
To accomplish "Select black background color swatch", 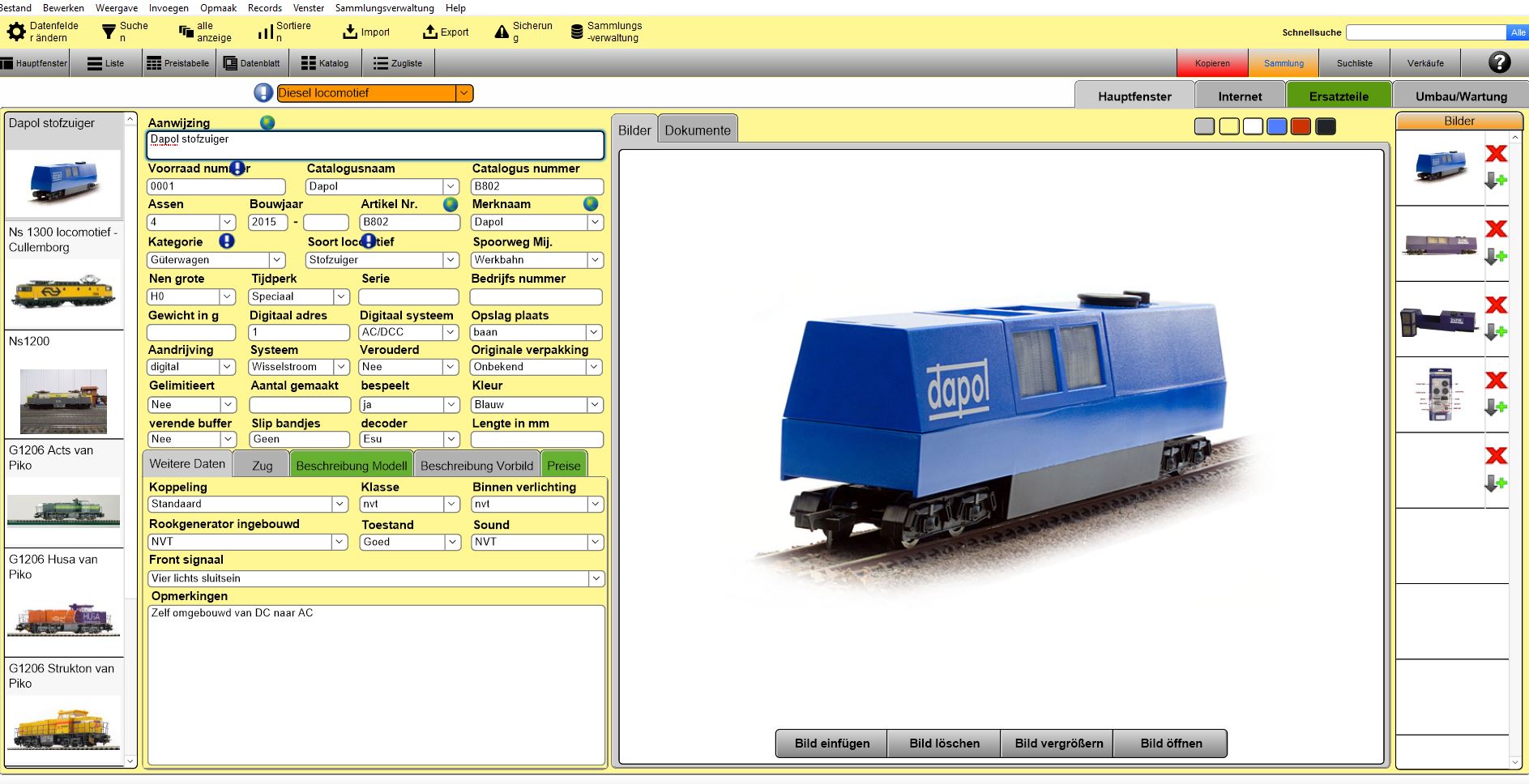I will 1326,126.
